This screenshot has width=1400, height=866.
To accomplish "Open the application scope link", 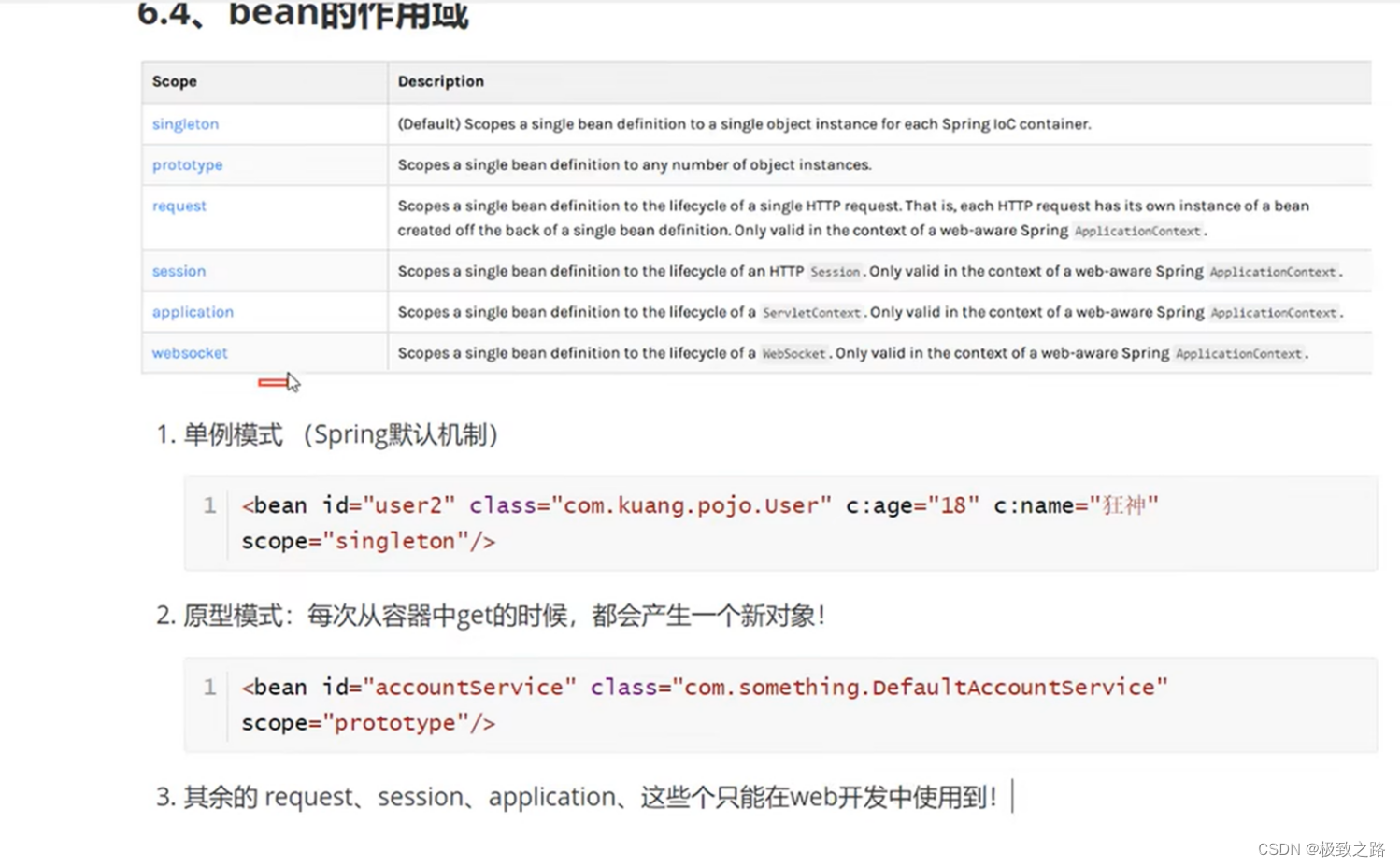I will 193,312.
